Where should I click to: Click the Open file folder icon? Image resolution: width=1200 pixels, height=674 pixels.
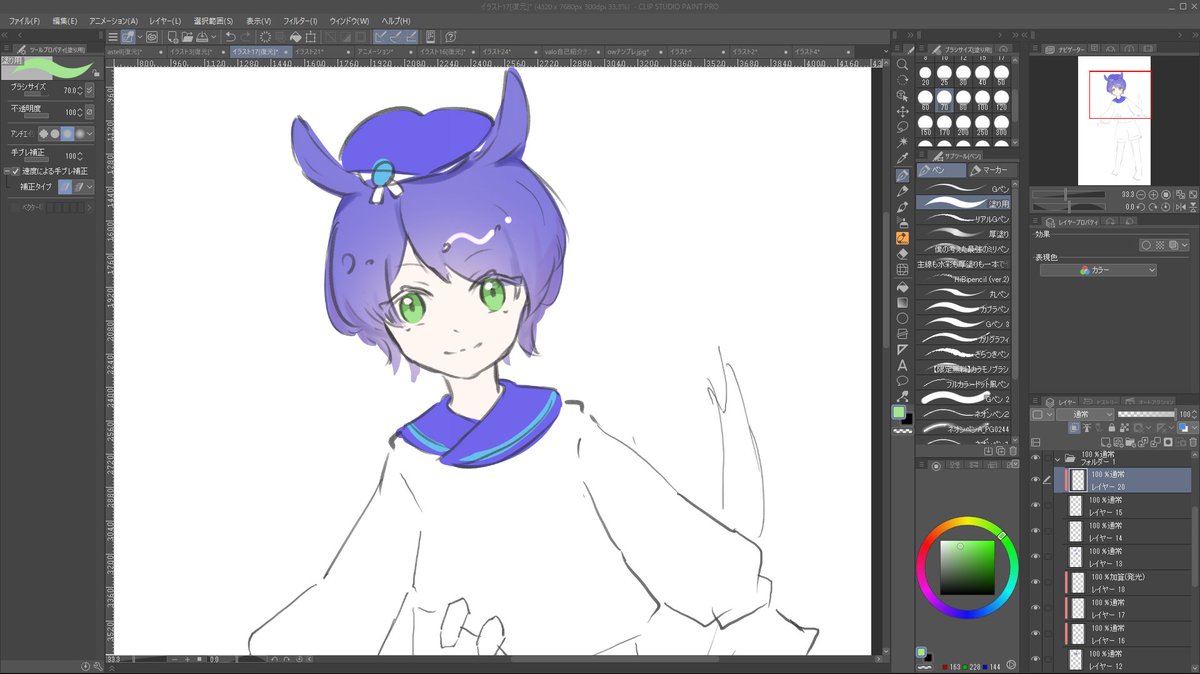189,36
